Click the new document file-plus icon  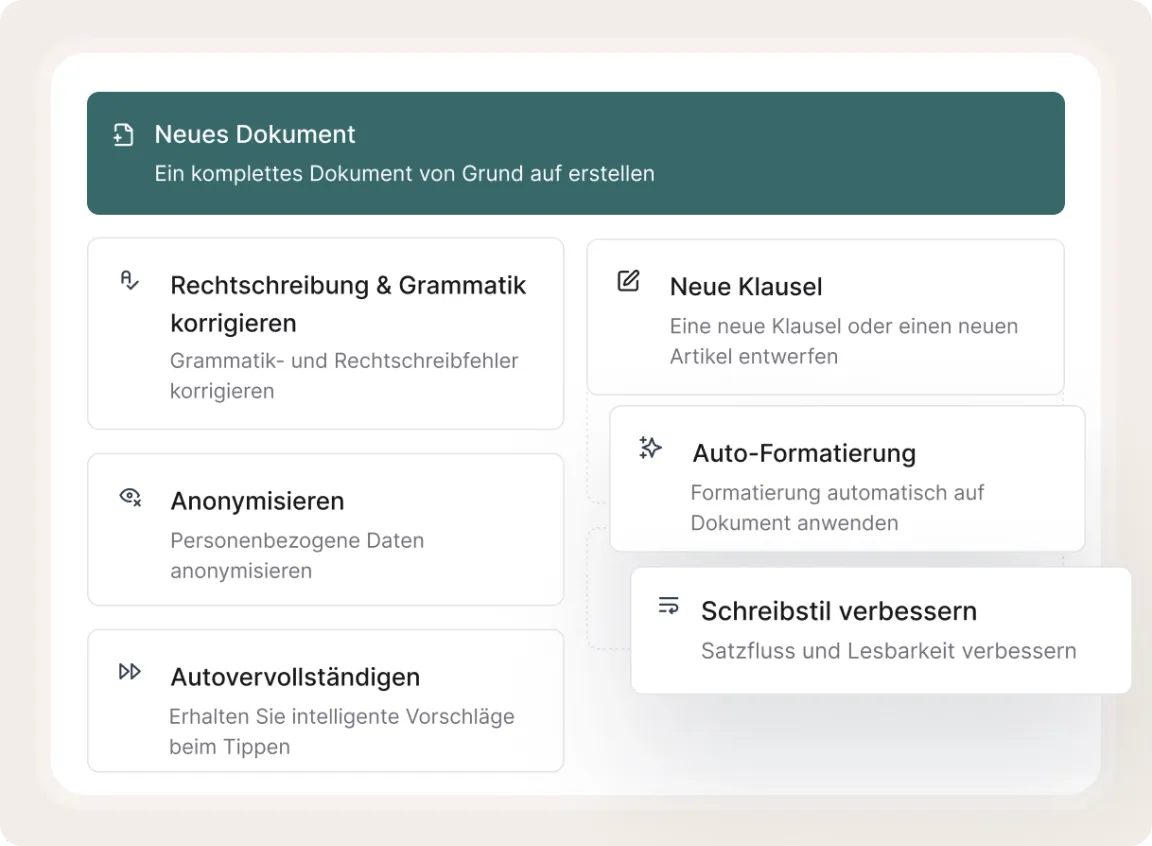(x=123, y=135)
